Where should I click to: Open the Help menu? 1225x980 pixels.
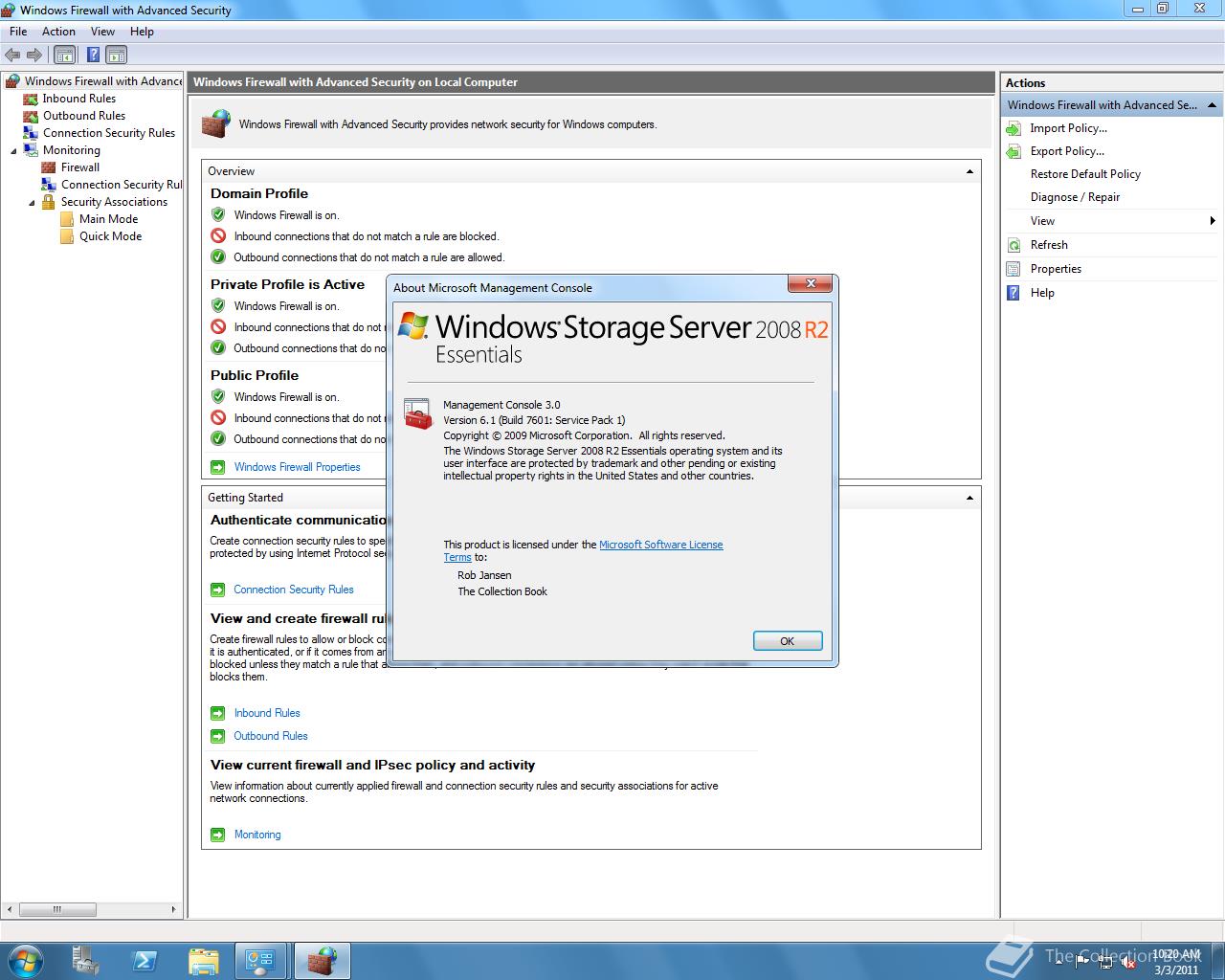tap(142, 32)
